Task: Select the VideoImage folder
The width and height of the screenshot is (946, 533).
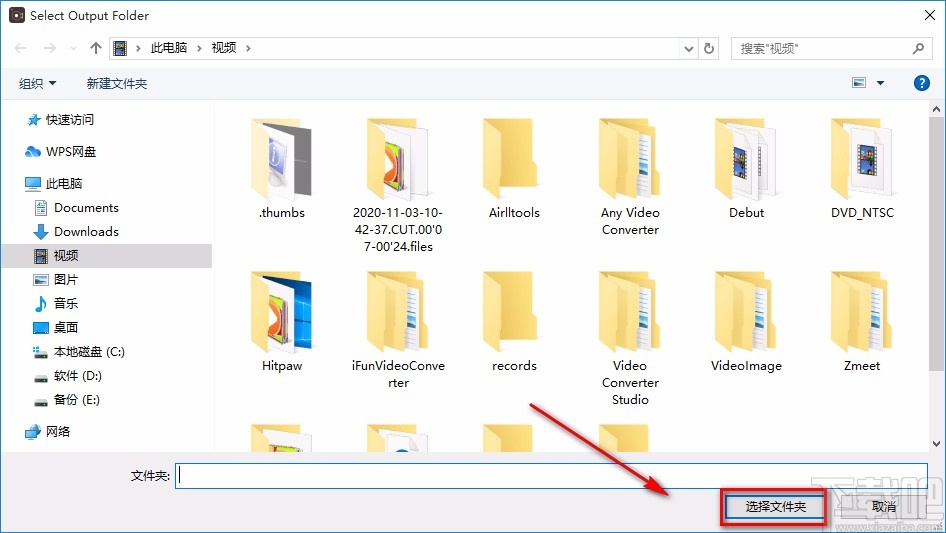Action: (x=746, y=321)
